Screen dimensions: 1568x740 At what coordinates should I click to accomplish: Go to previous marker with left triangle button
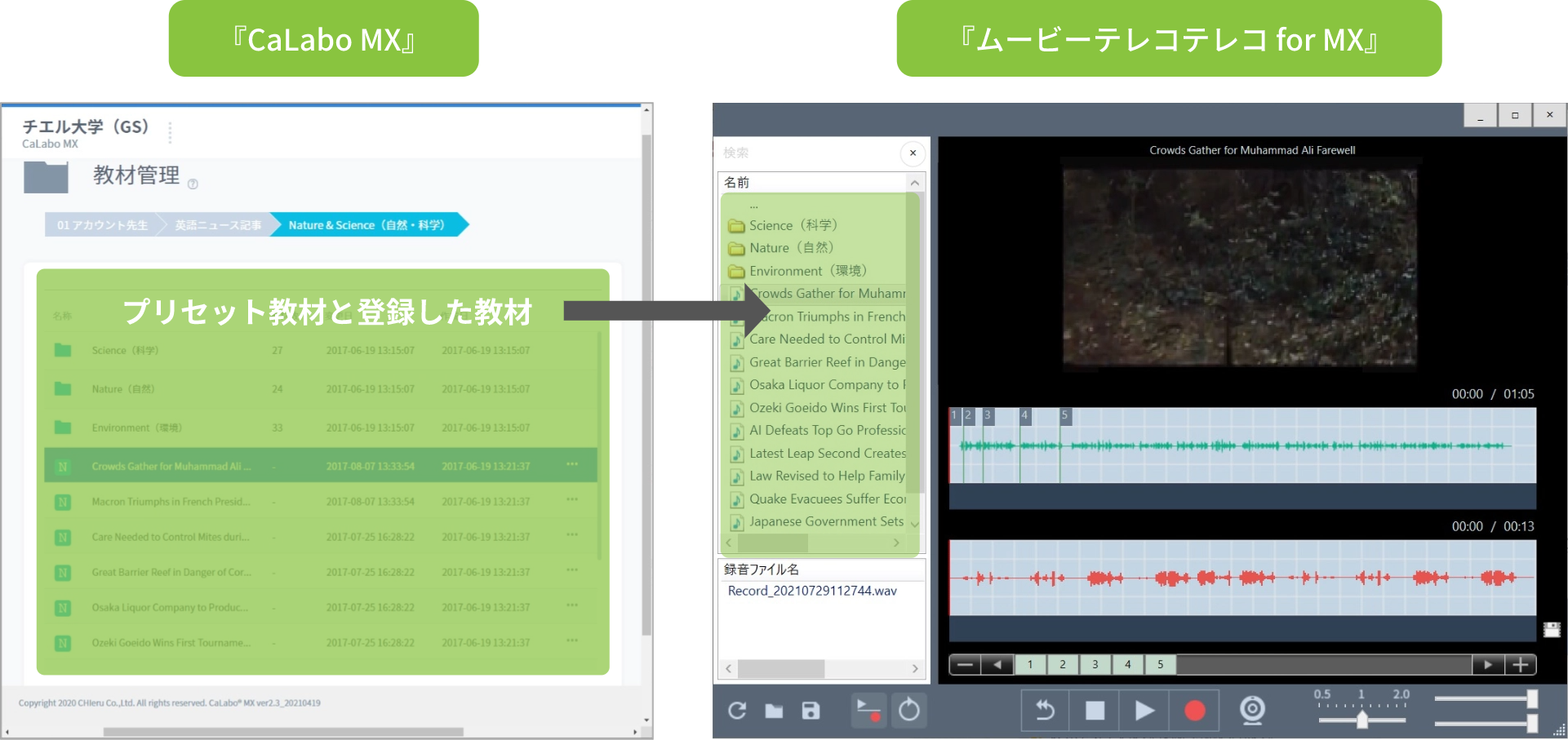coord(997,665)
